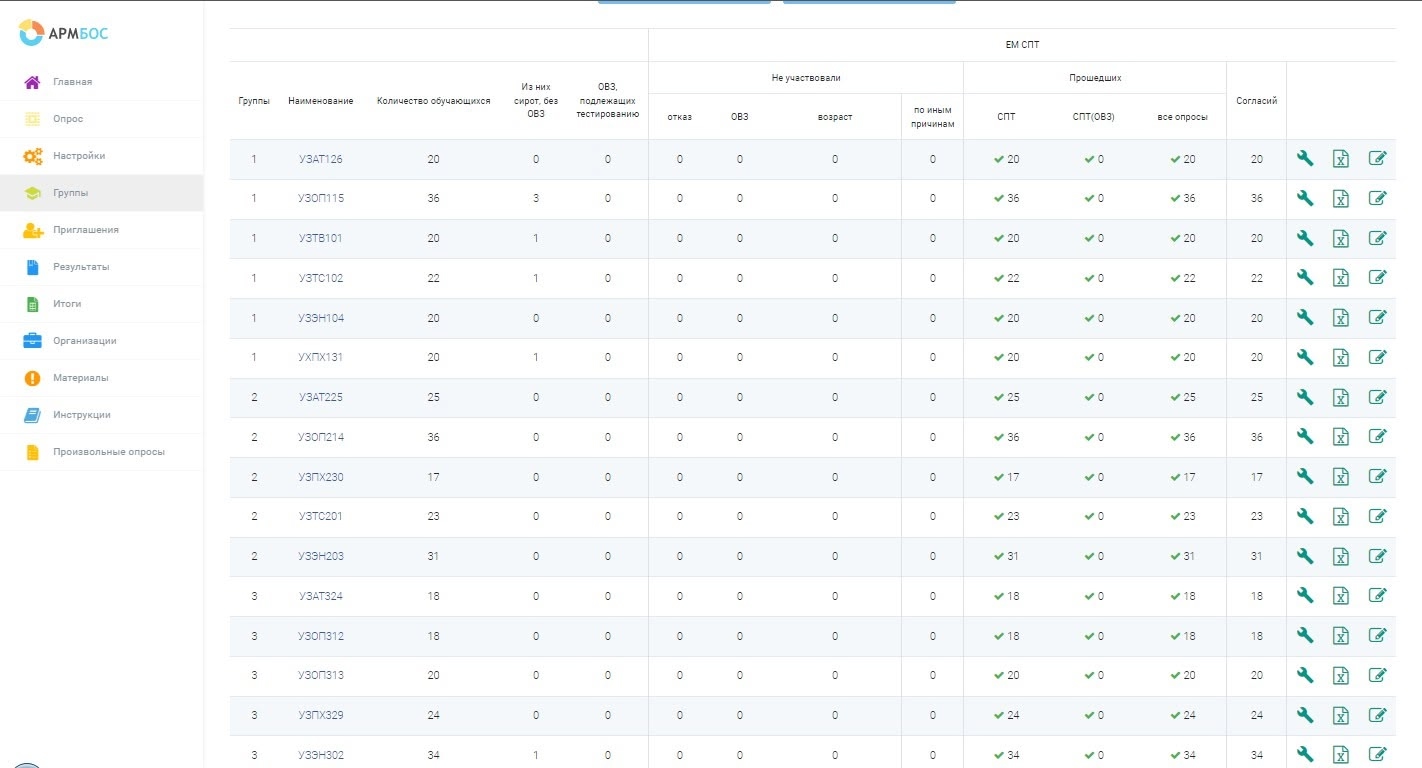
Task: Open the Результаты page
Action: [81, 267]
